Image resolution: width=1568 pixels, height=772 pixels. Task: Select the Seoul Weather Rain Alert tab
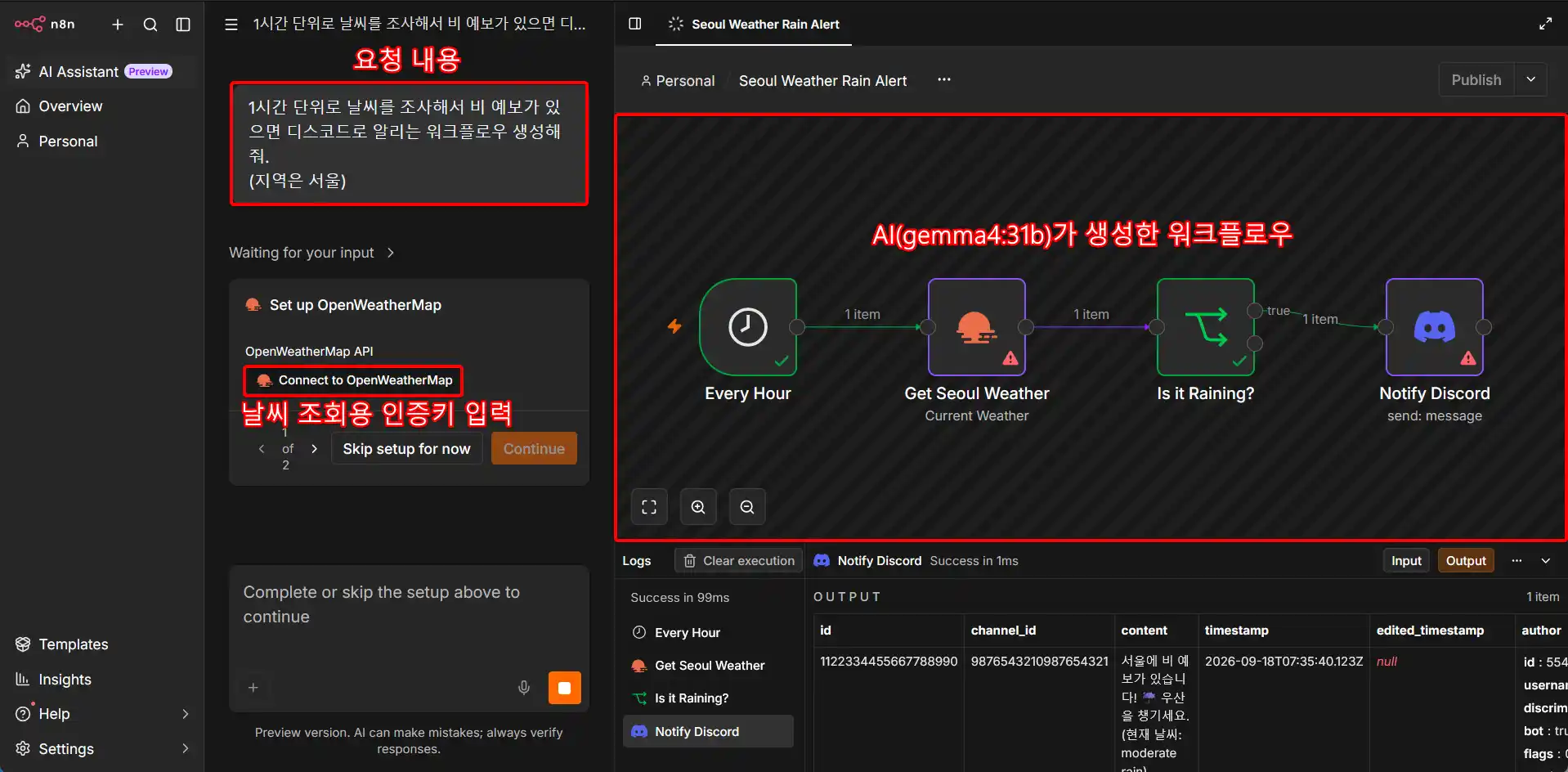click(x=754, y=25)
